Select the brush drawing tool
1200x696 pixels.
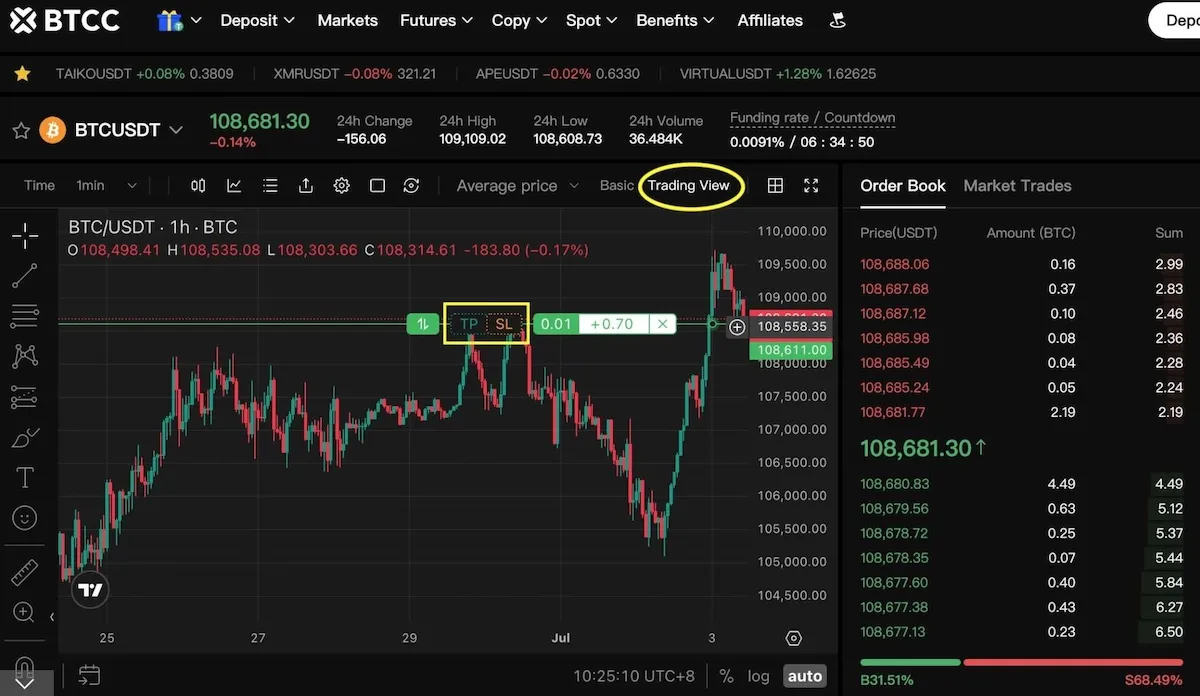[x=25, y=437]
